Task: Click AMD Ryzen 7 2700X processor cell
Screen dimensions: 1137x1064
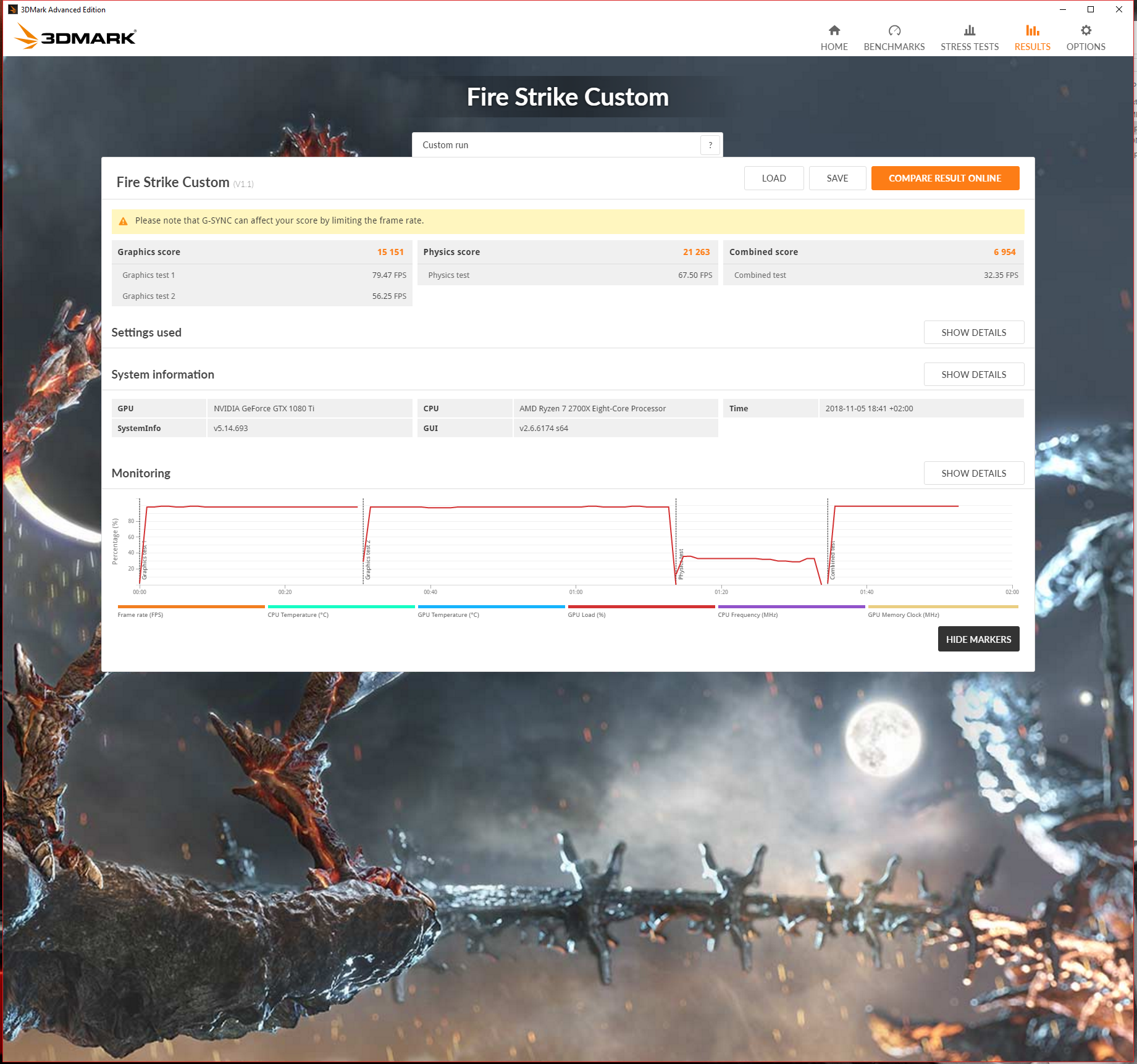Action: (x=615, y=408)
